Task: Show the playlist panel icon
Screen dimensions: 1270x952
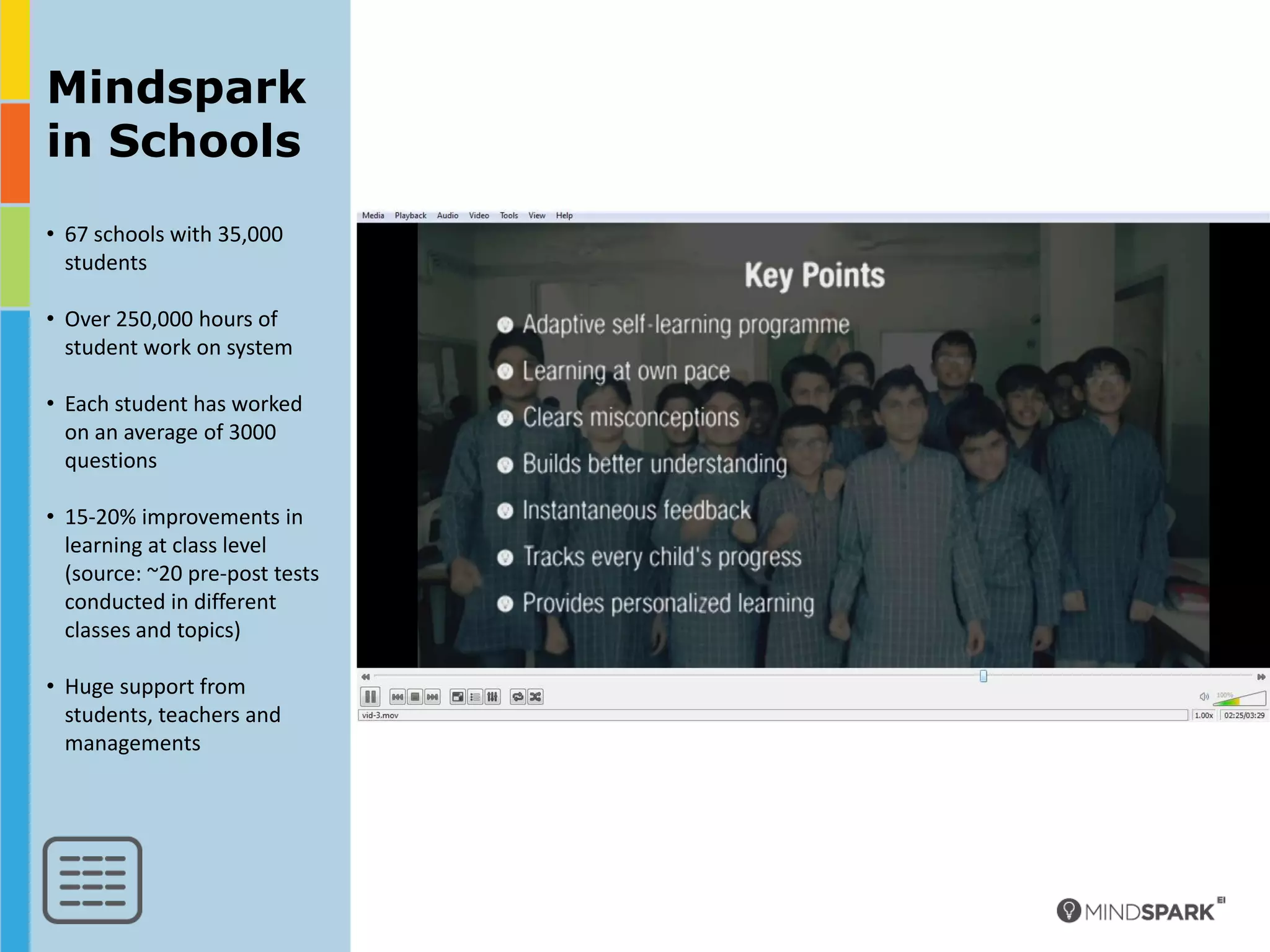Action: pos(475,697)
